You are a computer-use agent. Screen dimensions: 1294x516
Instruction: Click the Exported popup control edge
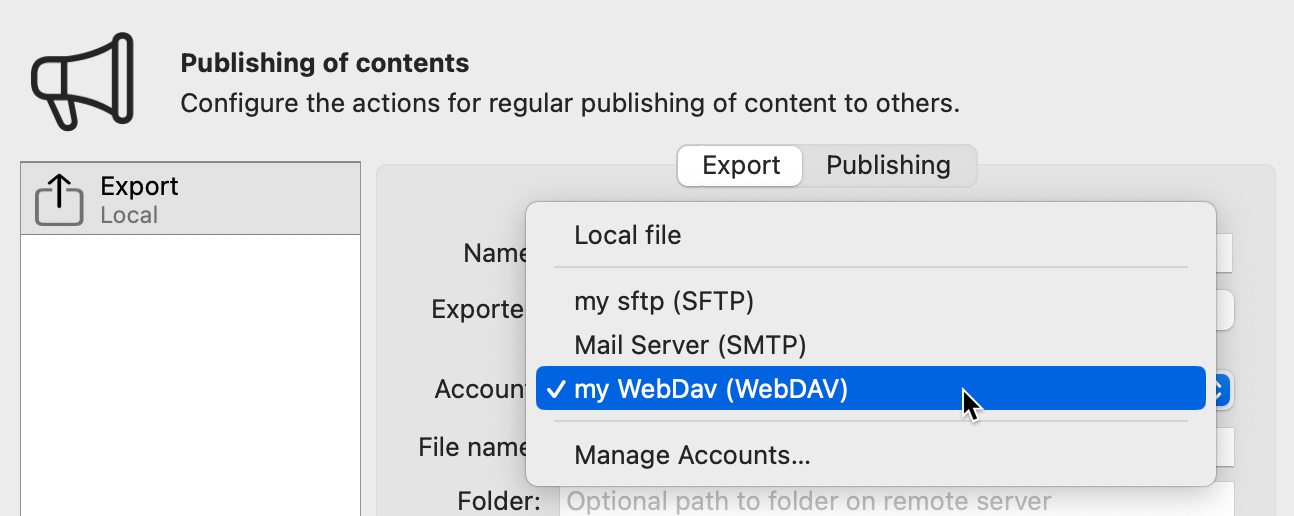pos(1225,310)
